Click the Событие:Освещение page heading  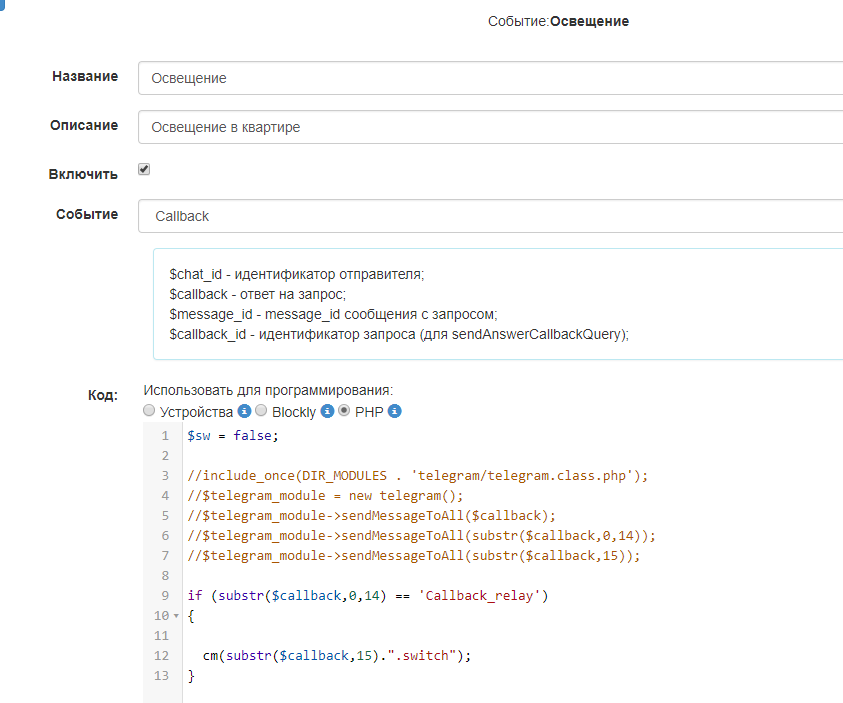[x=558, y=21]
